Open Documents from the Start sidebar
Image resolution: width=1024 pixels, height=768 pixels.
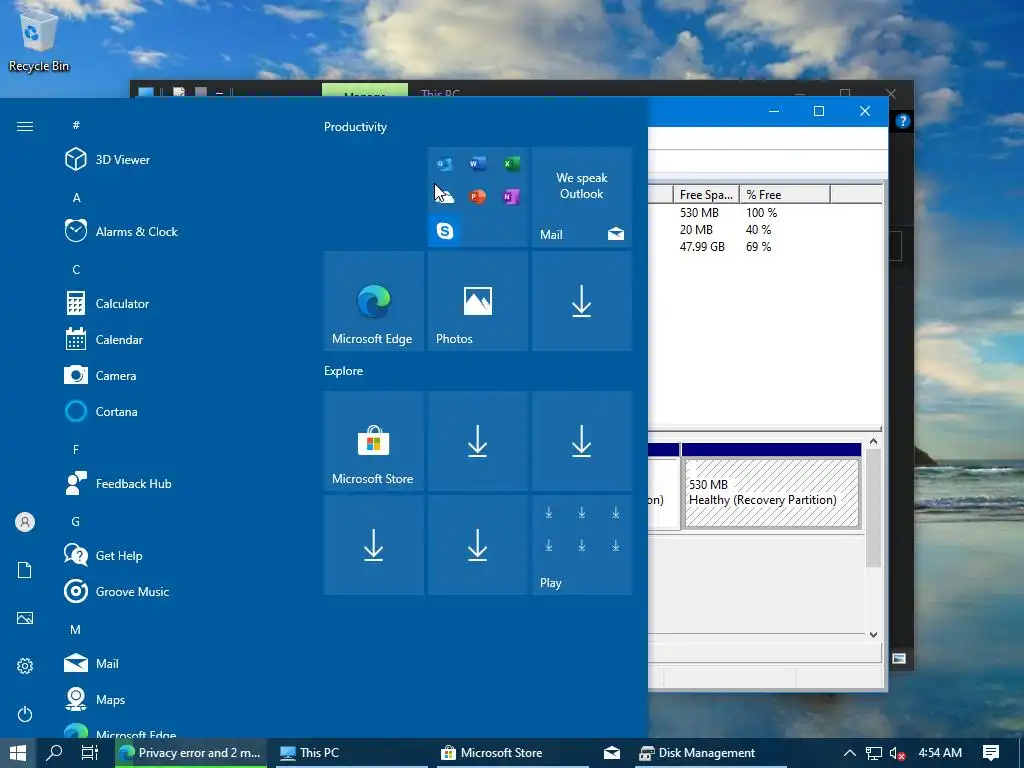pyautogui.click(x=25, y=570)
